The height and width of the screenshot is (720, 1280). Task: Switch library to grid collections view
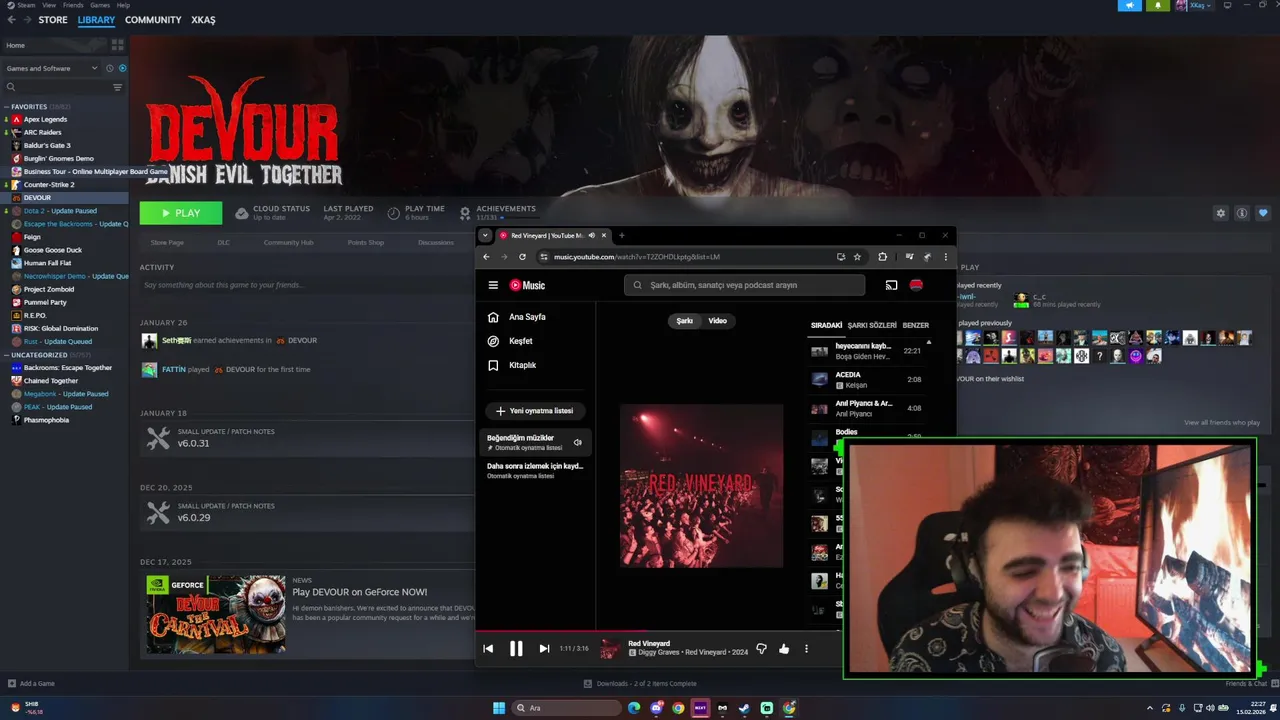tap(117, 45)
